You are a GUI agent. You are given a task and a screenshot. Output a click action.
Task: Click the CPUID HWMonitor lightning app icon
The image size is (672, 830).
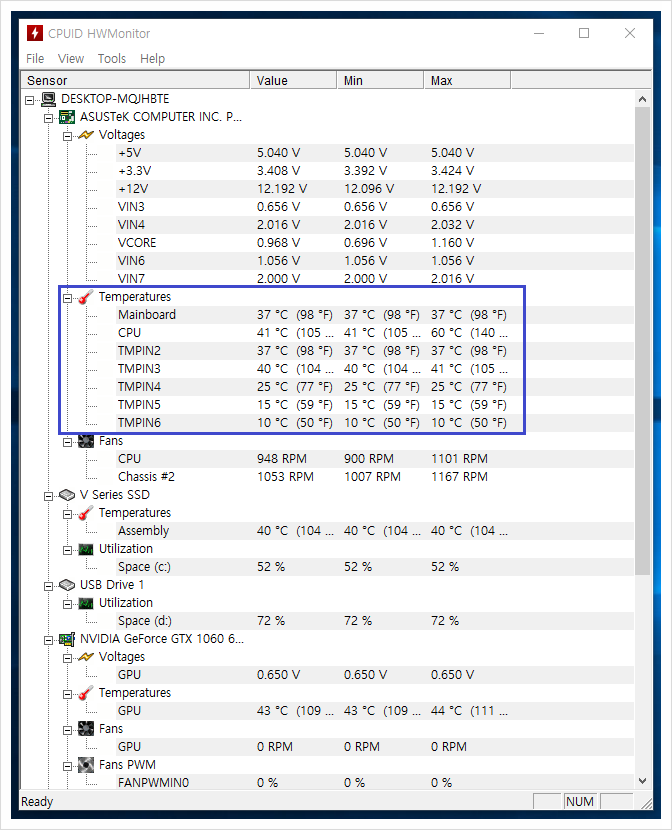point(34,33)
